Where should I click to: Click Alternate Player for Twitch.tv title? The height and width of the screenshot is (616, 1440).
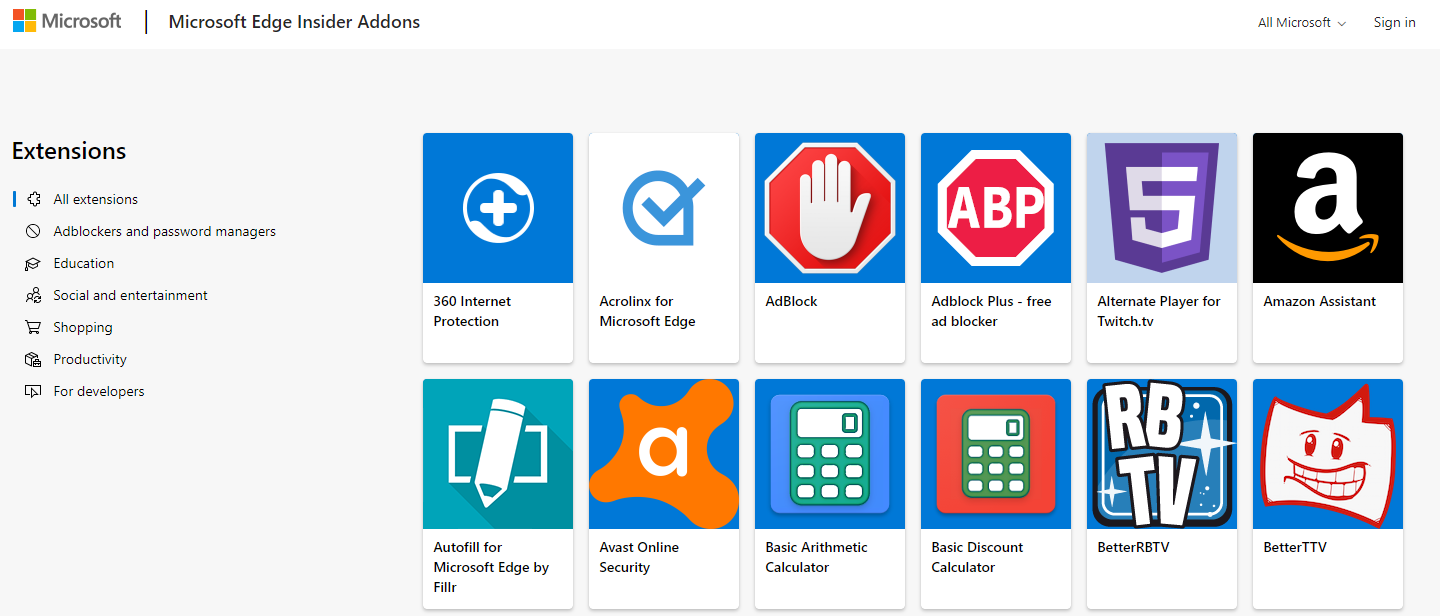[1159, 311]
